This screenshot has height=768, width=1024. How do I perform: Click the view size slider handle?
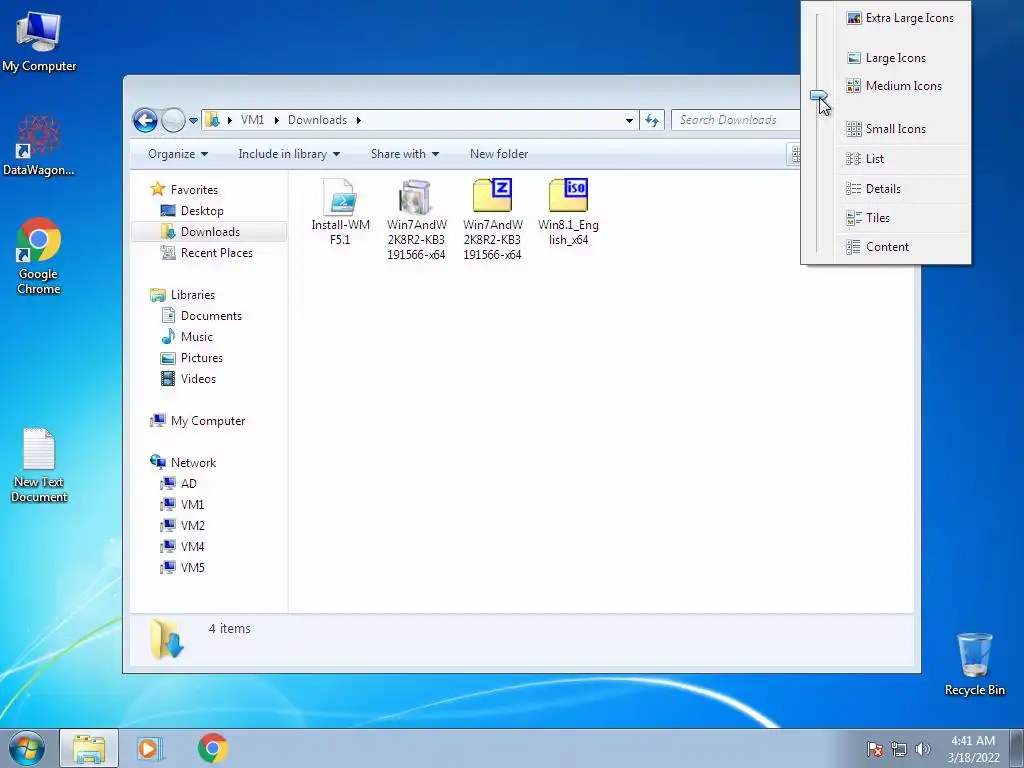pyautogui.click(x=818, y=96)
